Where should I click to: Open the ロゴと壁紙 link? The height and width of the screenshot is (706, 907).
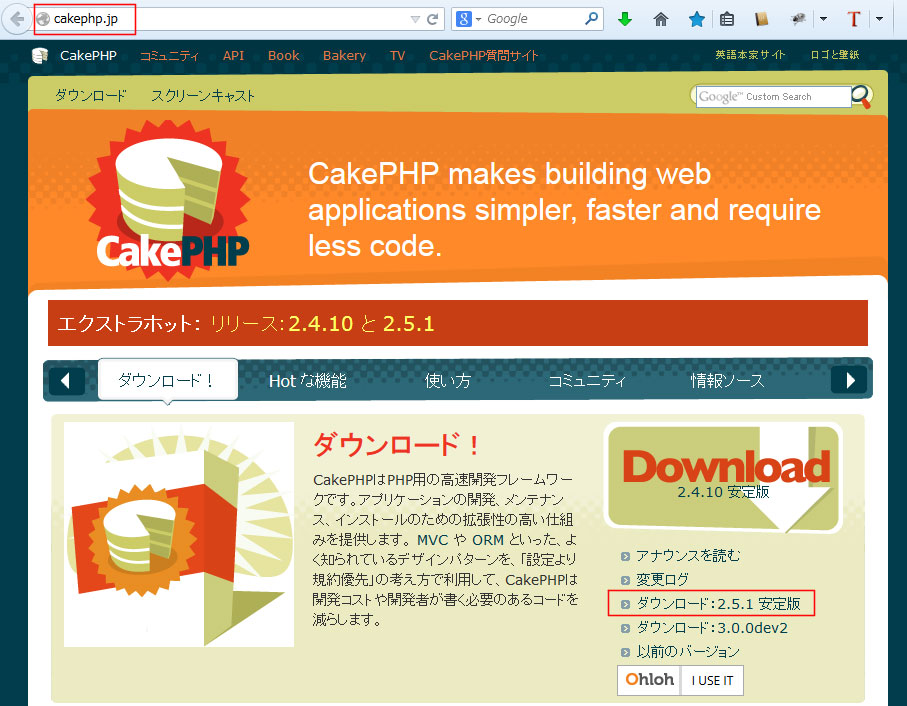[835, 55]
